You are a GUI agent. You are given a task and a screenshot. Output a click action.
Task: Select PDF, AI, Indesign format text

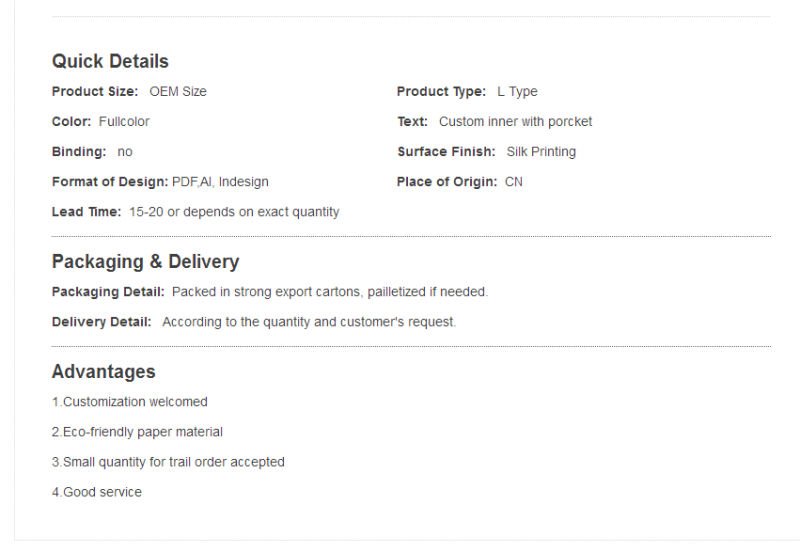click(220, 182)
